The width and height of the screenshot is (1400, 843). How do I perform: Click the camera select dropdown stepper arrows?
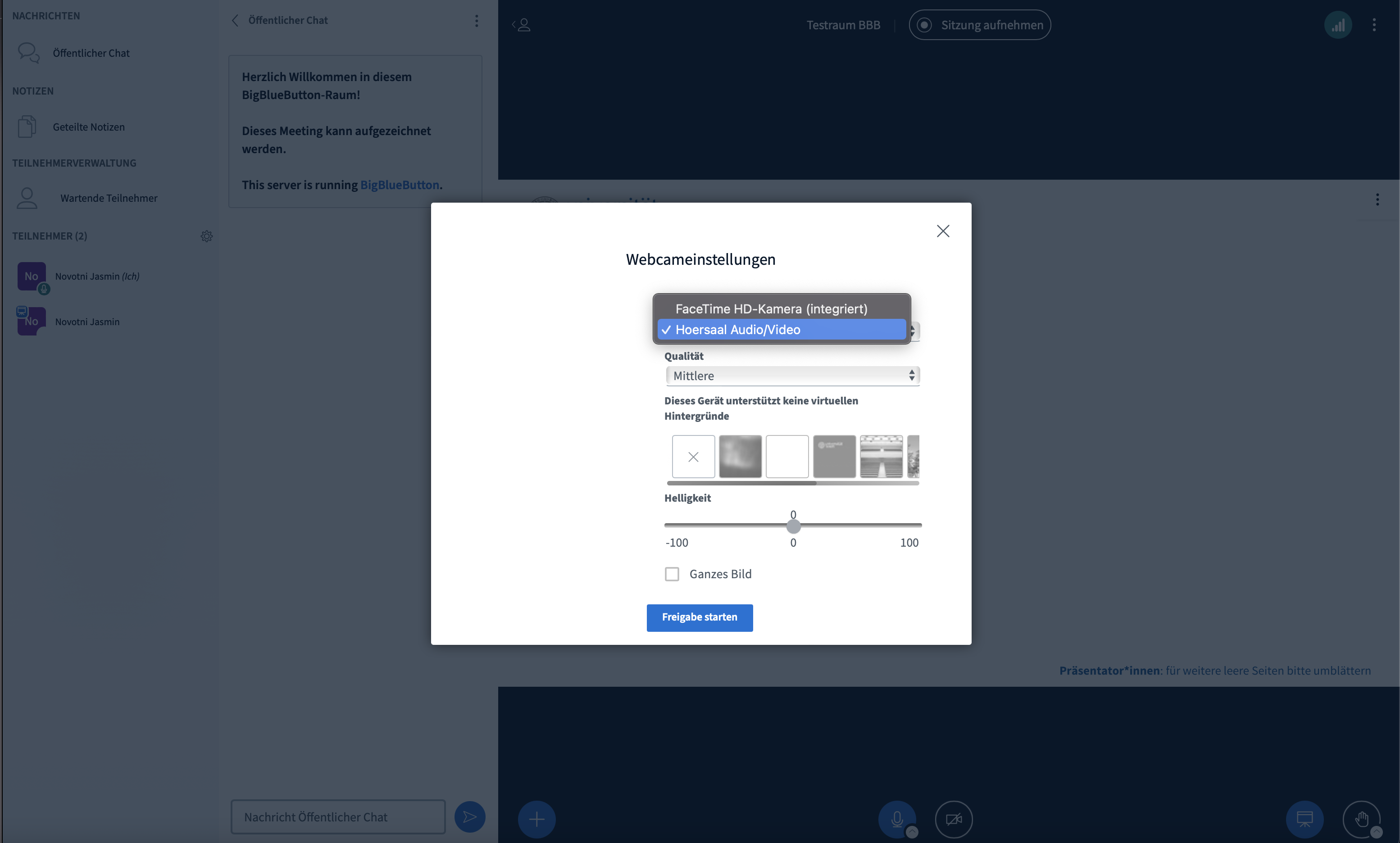click(913, 331)
